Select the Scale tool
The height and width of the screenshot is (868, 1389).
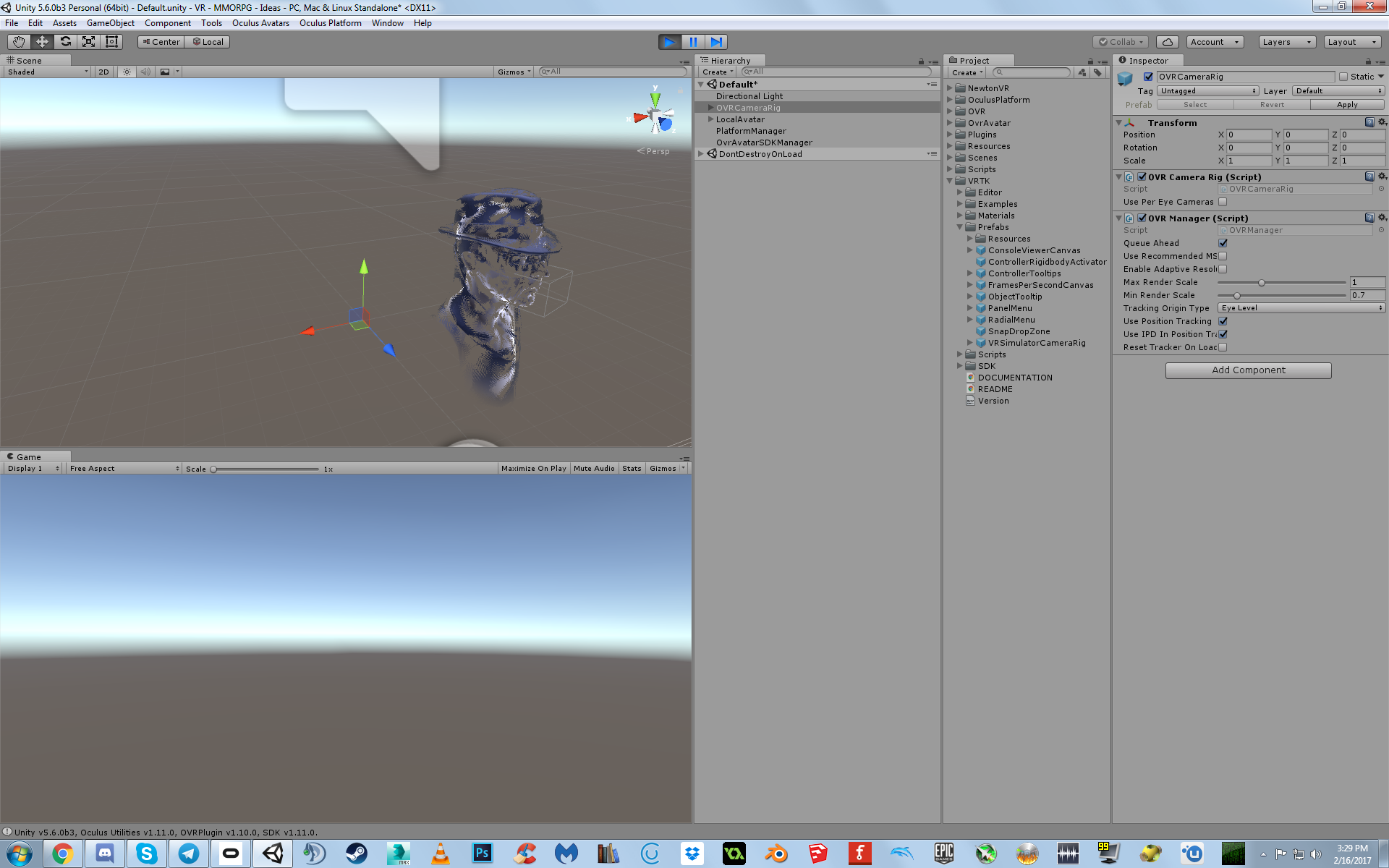tap(88, 42)
